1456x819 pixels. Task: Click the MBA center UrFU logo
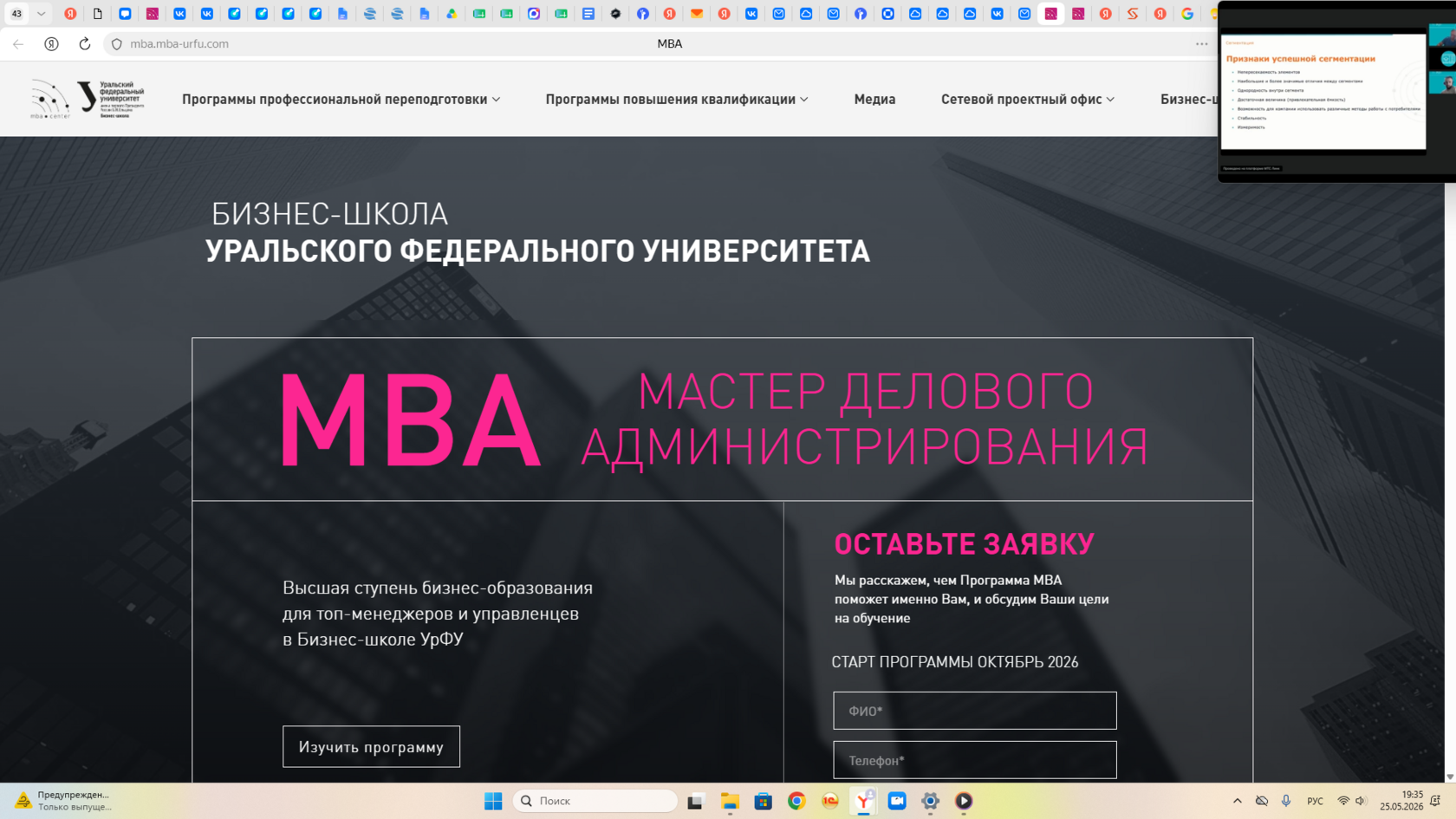[x=88, y=99]
